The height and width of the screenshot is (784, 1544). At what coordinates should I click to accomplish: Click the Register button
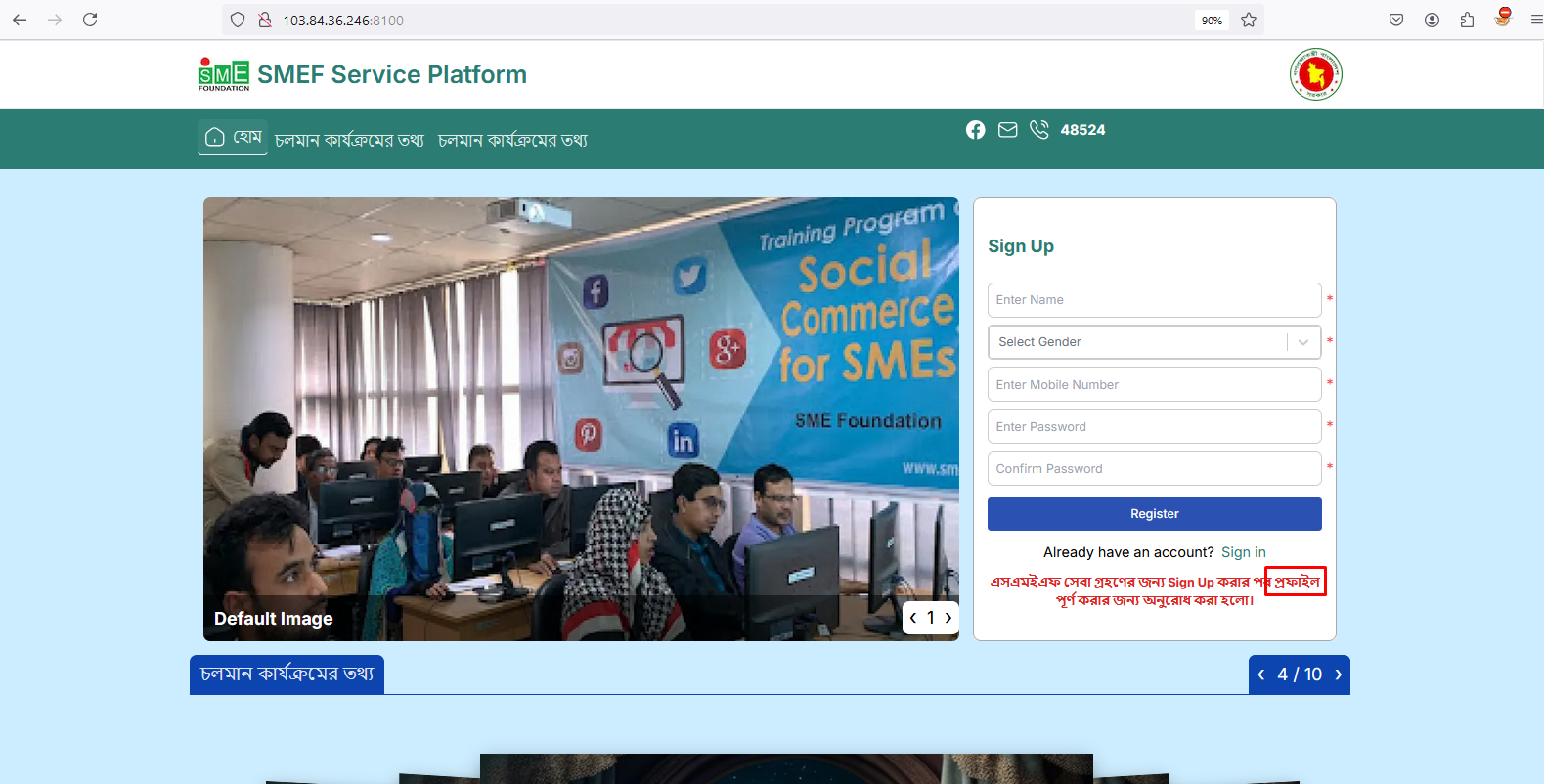point(1154,513)
